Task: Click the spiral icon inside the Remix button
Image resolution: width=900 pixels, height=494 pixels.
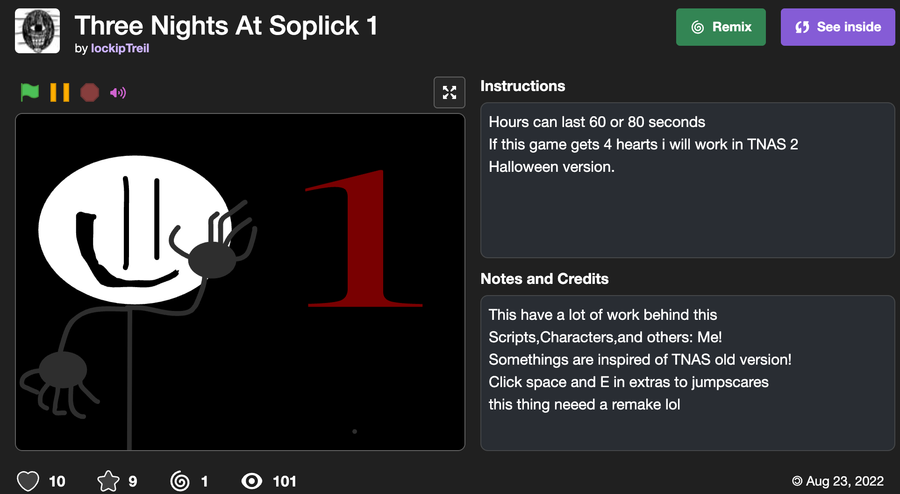Action: click(698, 27)
